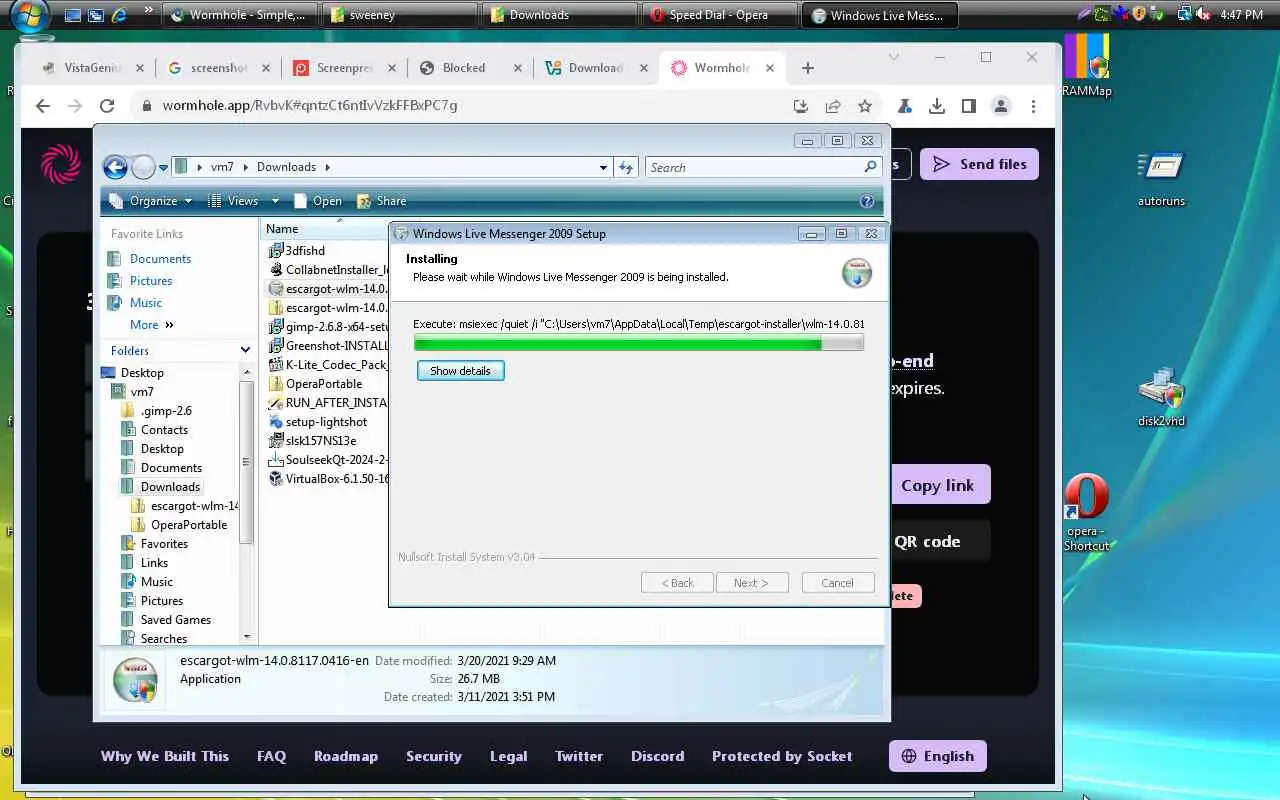The height and width of the screenshot is (800, 1280).
Task: Select Saved Games in folder tree
Action: 176,620
